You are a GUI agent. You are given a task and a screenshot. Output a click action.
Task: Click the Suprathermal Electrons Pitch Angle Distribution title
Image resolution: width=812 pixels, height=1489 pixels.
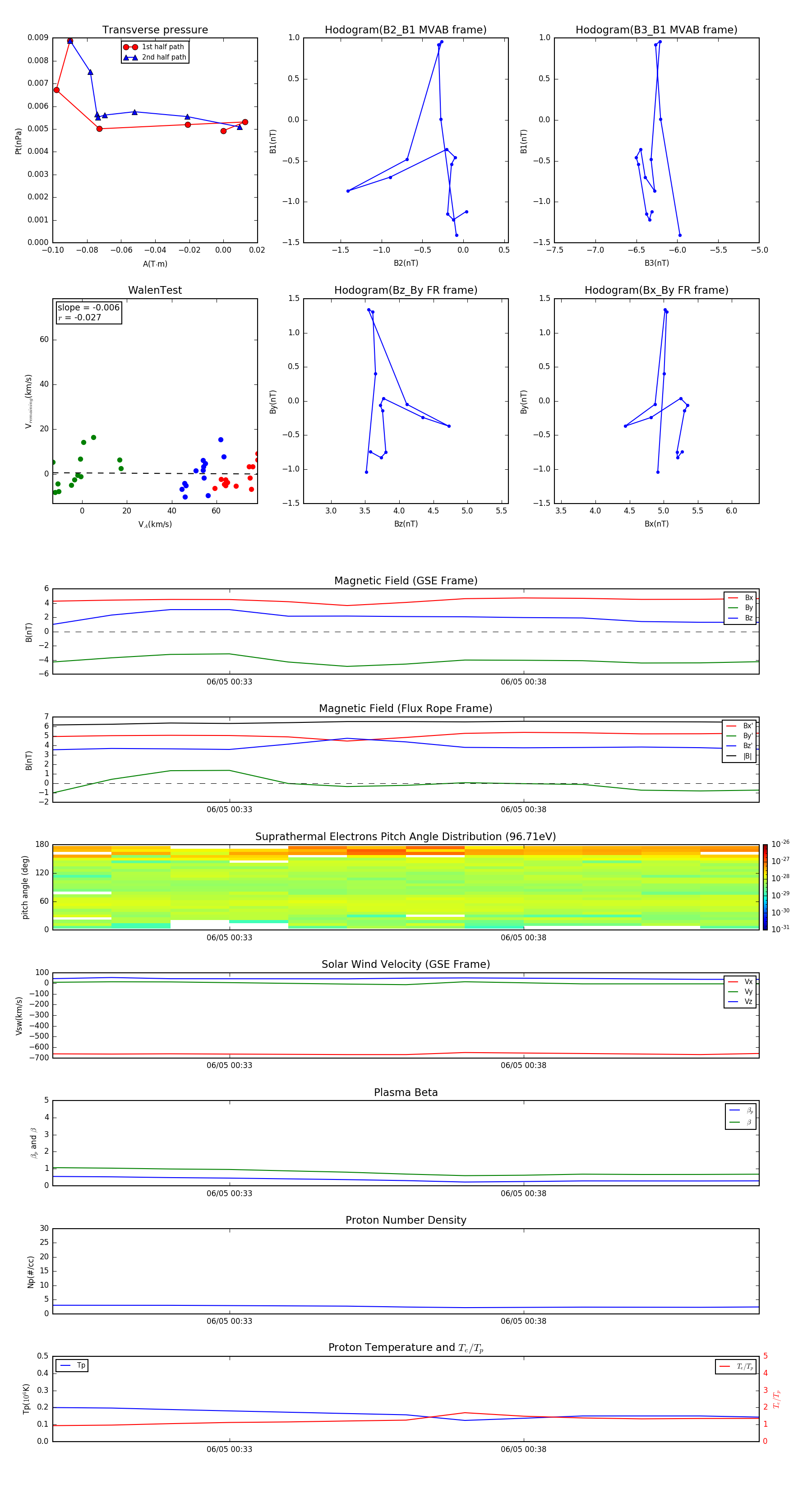point(406,837)
